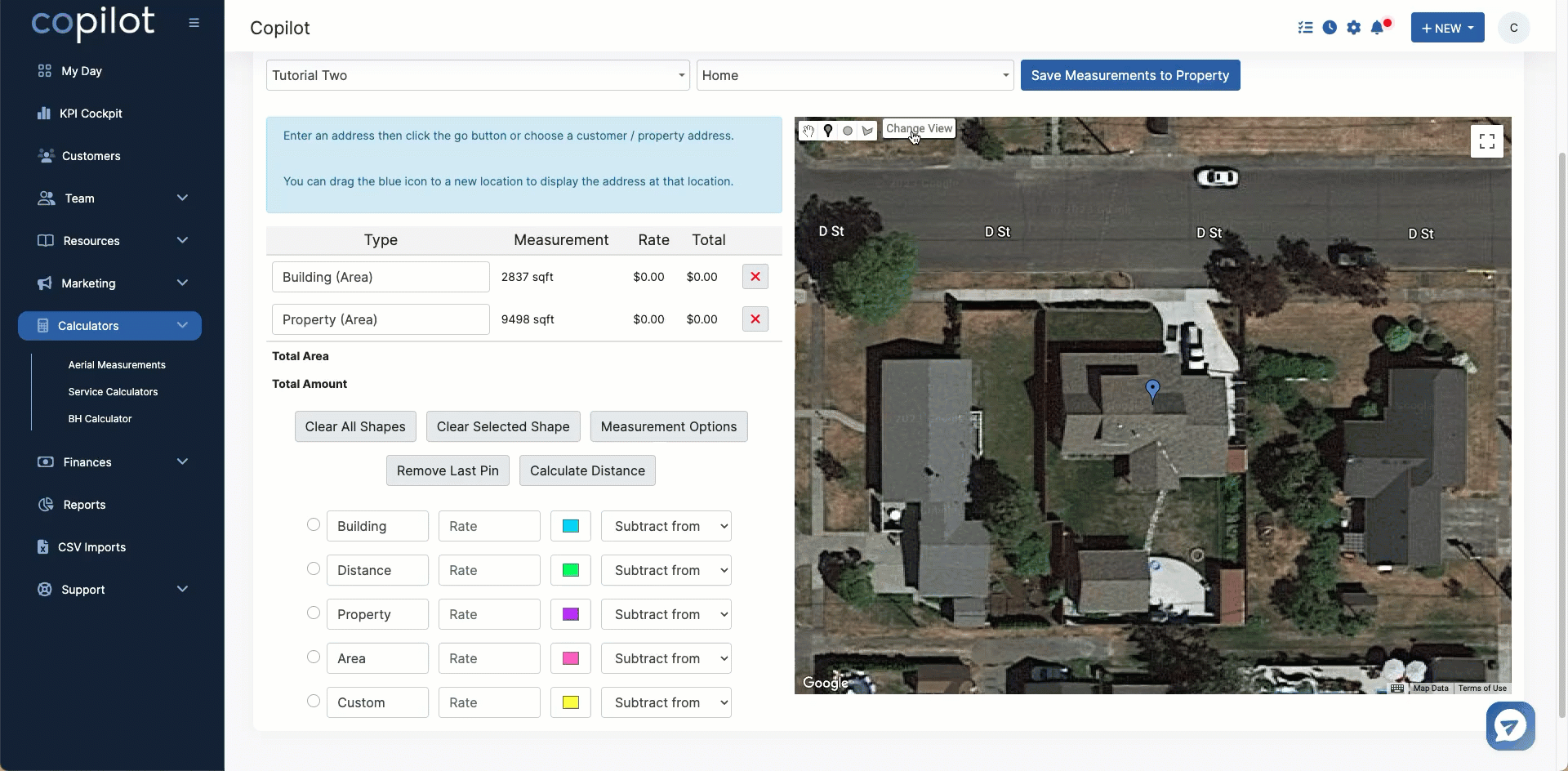Open the yellow Custom color swatch
1568x771 pixels.
click(x=571, y=702)
